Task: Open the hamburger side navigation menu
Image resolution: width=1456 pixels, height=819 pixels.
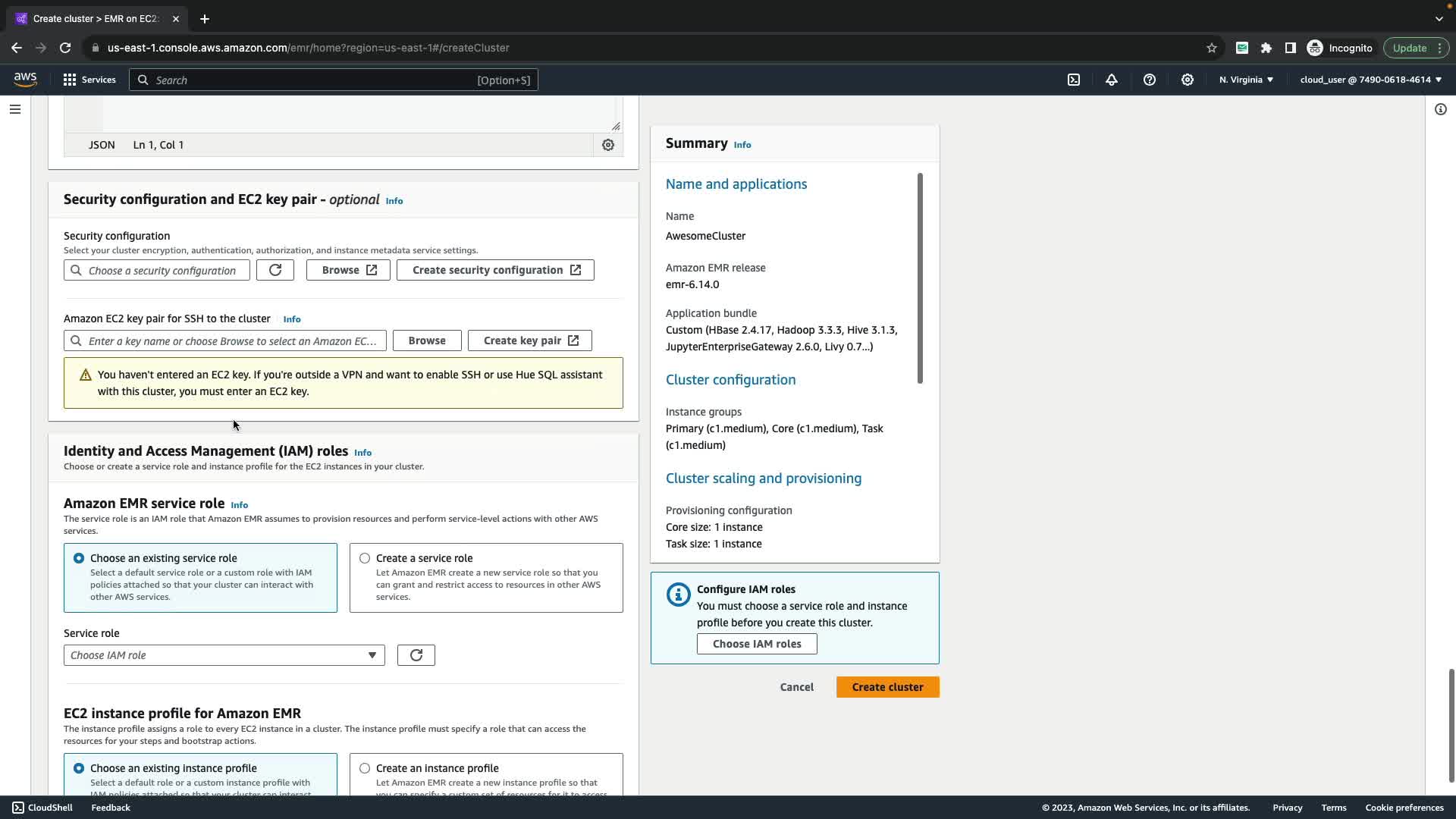Action: pyautogui.click(x=15, y=109)
